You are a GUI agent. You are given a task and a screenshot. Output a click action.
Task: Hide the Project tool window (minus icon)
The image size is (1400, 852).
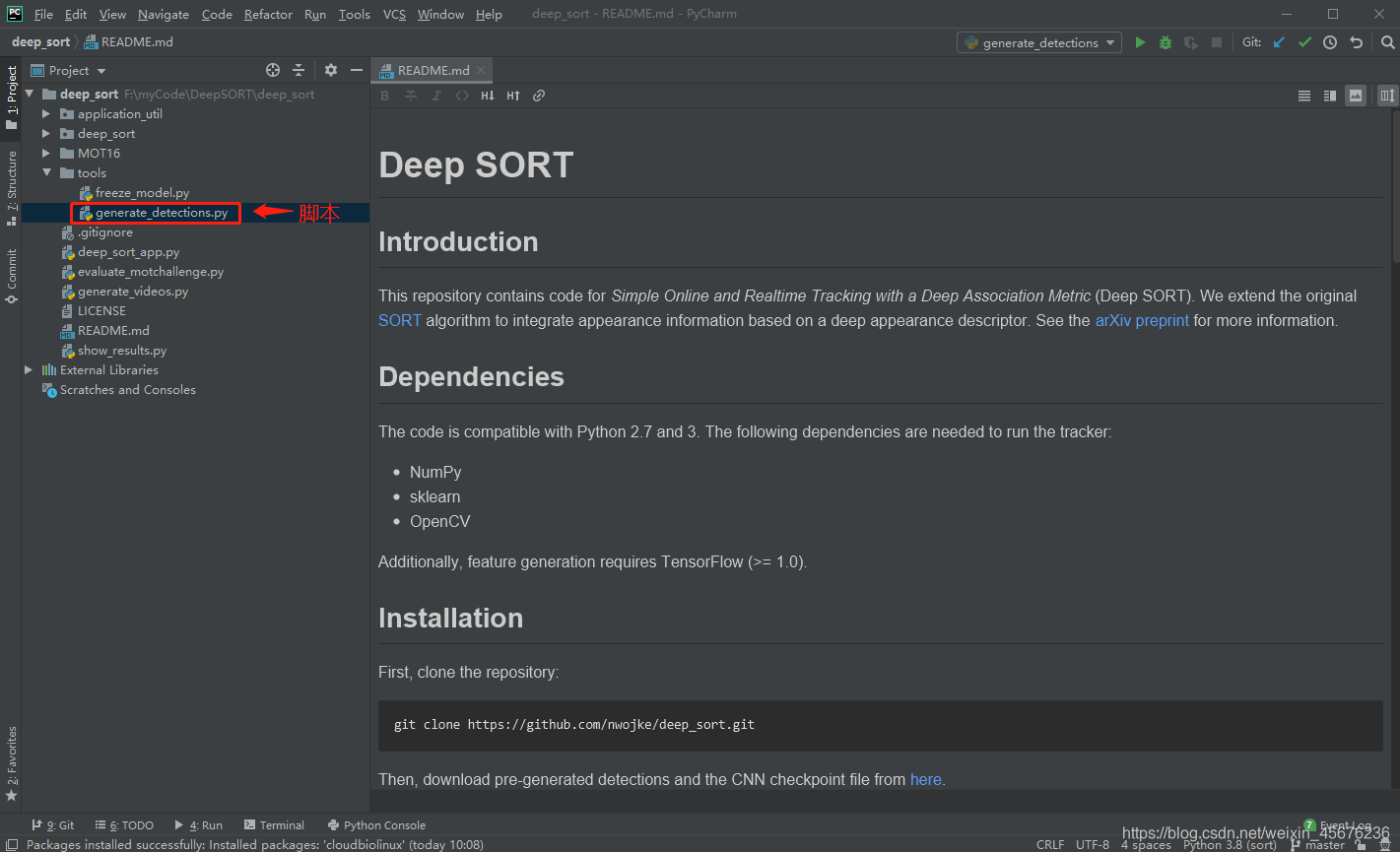pos(357,70)
